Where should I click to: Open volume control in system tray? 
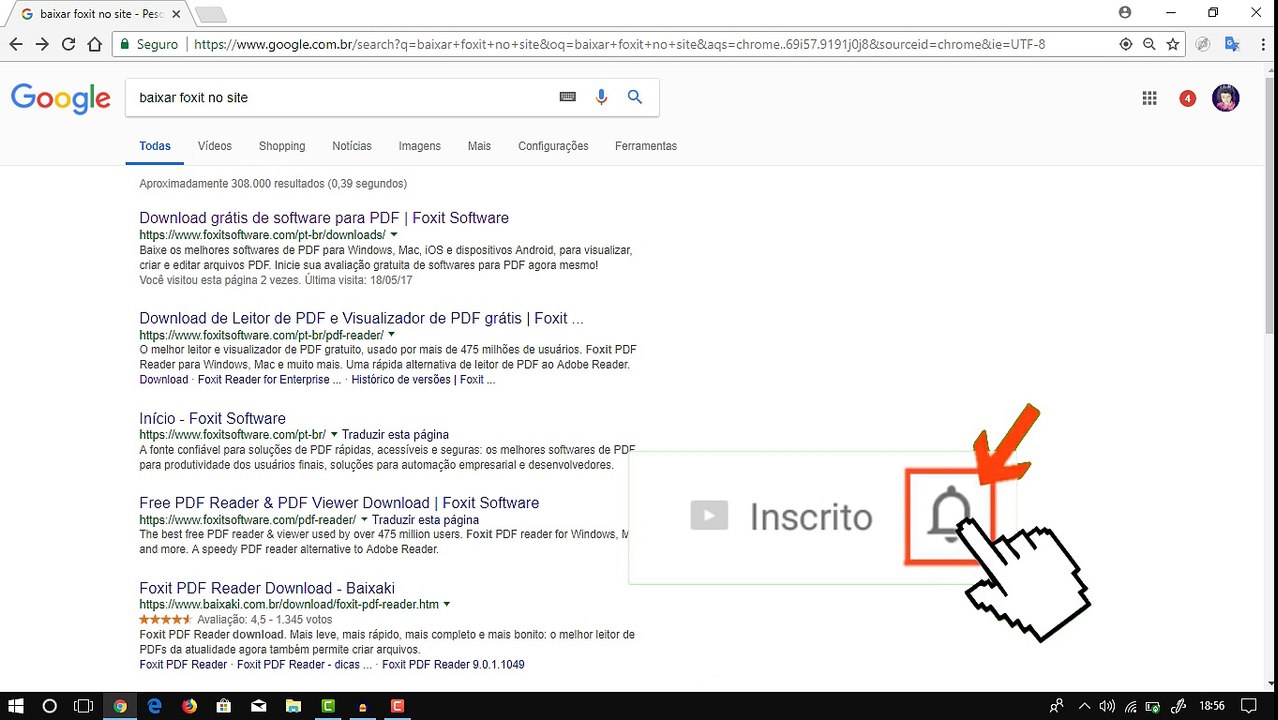pos(1107,706)
